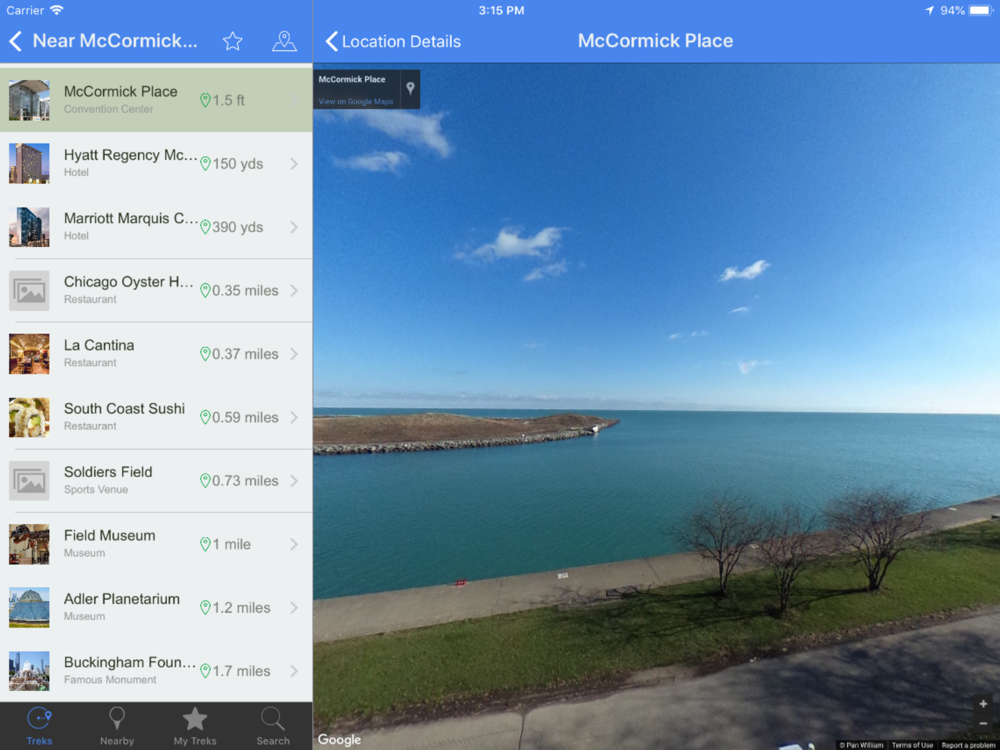Open Hyatt Regency hotel thumbnail
The height and width of the screenshot is (750, 1000).
[x=29, y=164]
